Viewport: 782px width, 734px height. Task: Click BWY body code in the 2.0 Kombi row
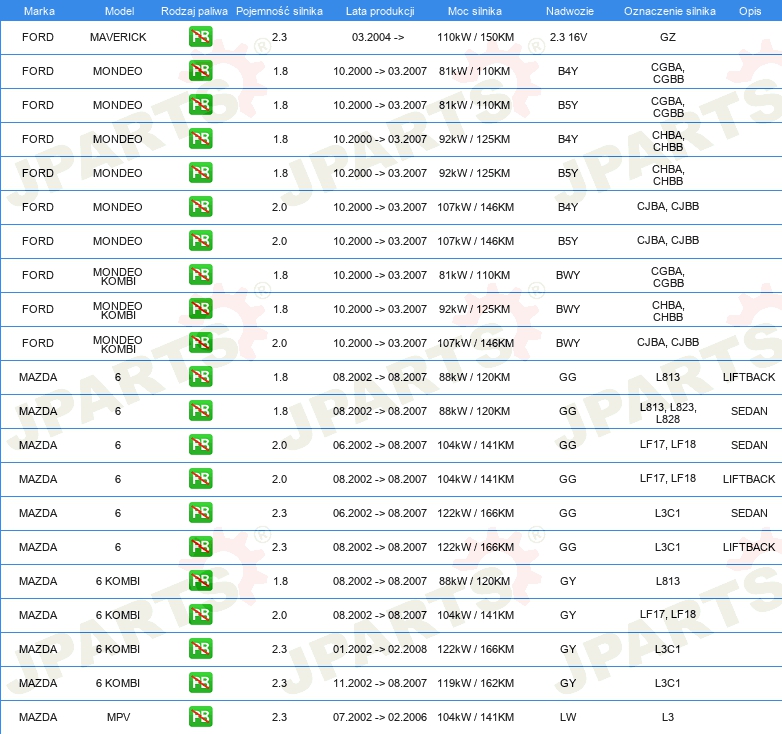tap(568, 343)
